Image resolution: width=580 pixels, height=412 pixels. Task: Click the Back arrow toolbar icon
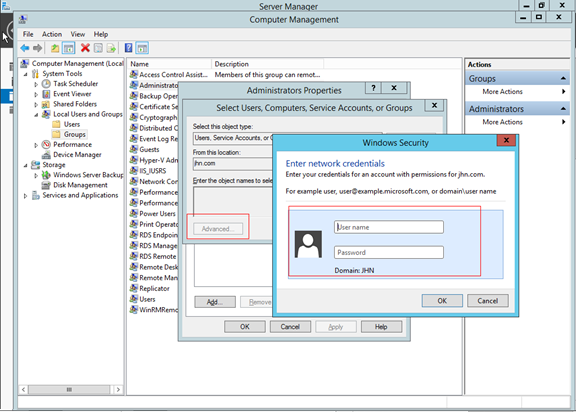point(25,48)
